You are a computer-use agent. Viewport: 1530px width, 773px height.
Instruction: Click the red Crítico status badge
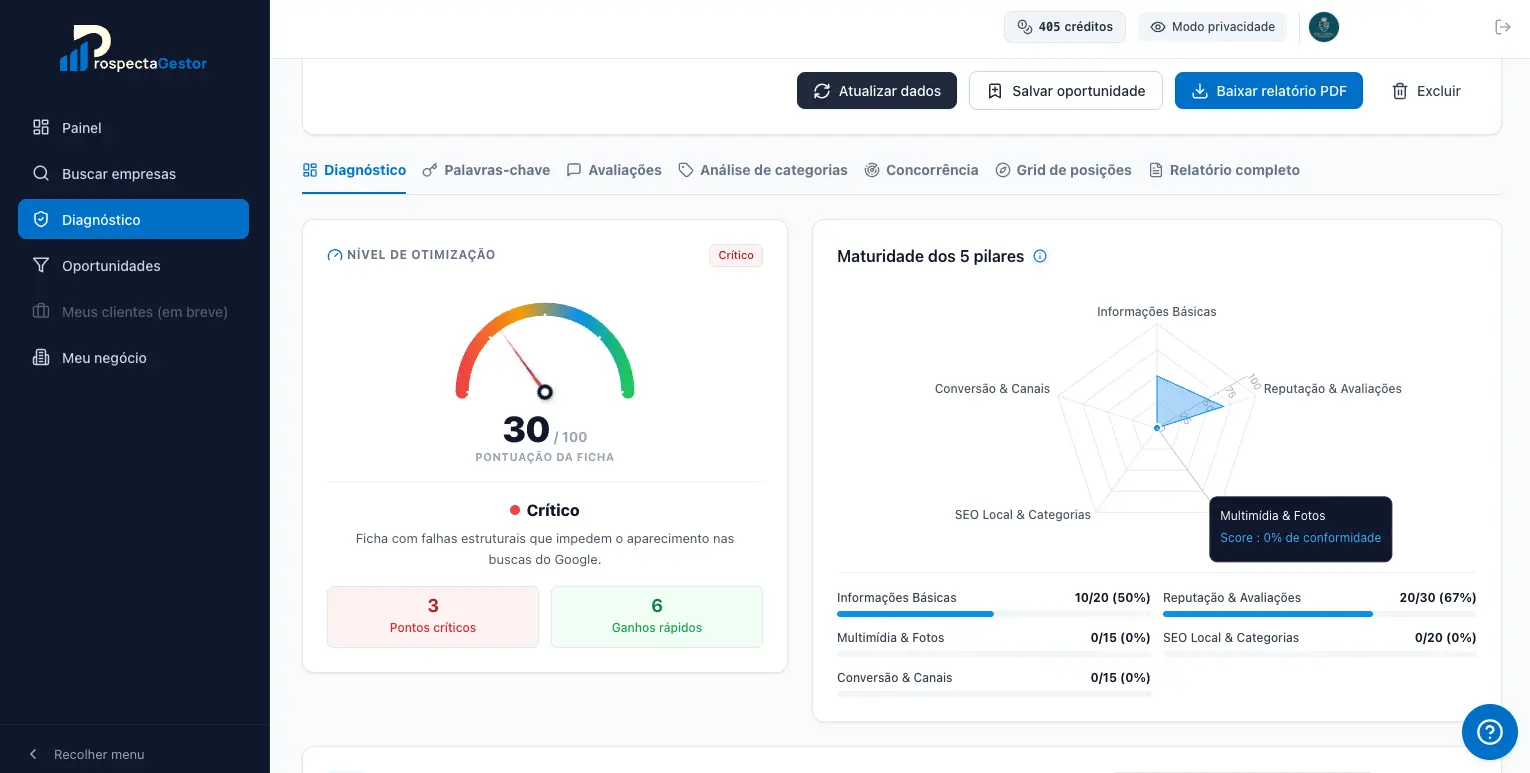click(x=736, y=256)
